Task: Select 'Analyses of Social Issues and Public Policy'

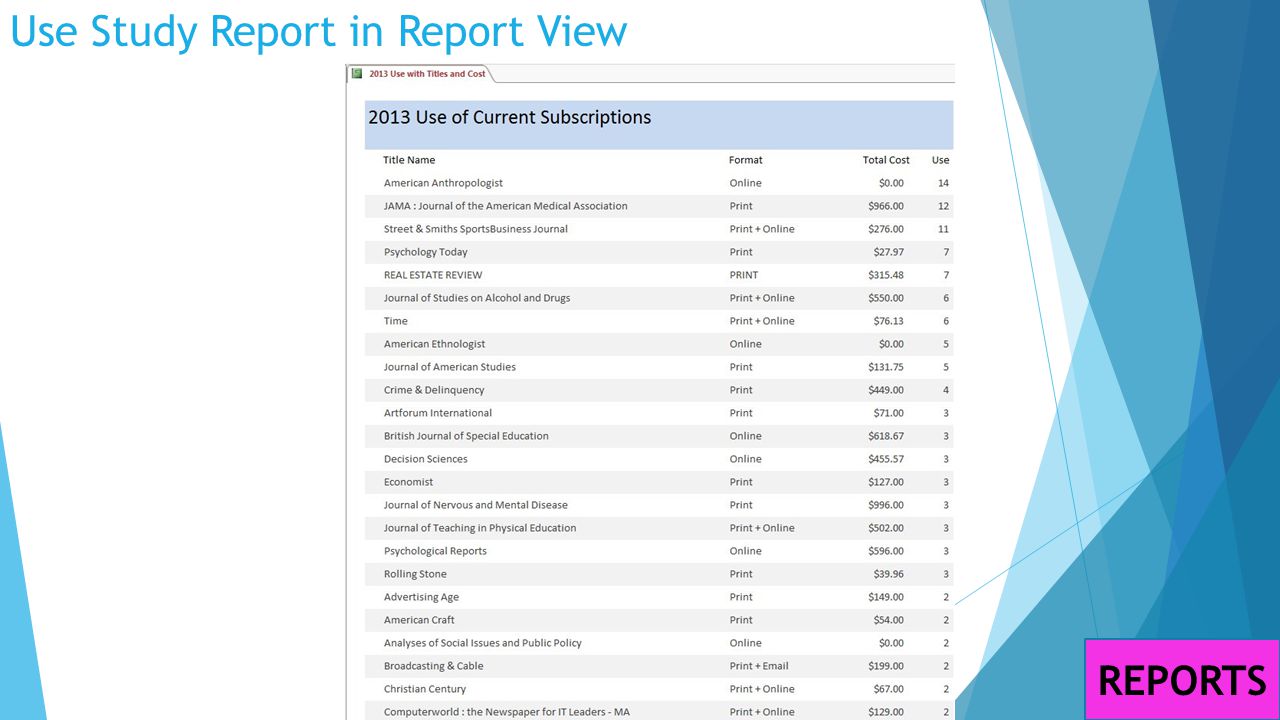Action: [483, 643]
